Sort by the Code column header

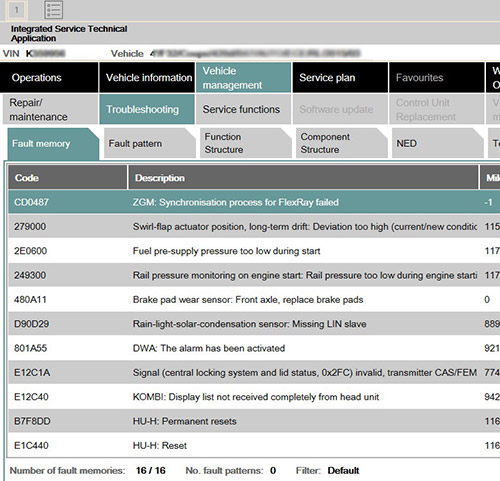pos(68,178)
